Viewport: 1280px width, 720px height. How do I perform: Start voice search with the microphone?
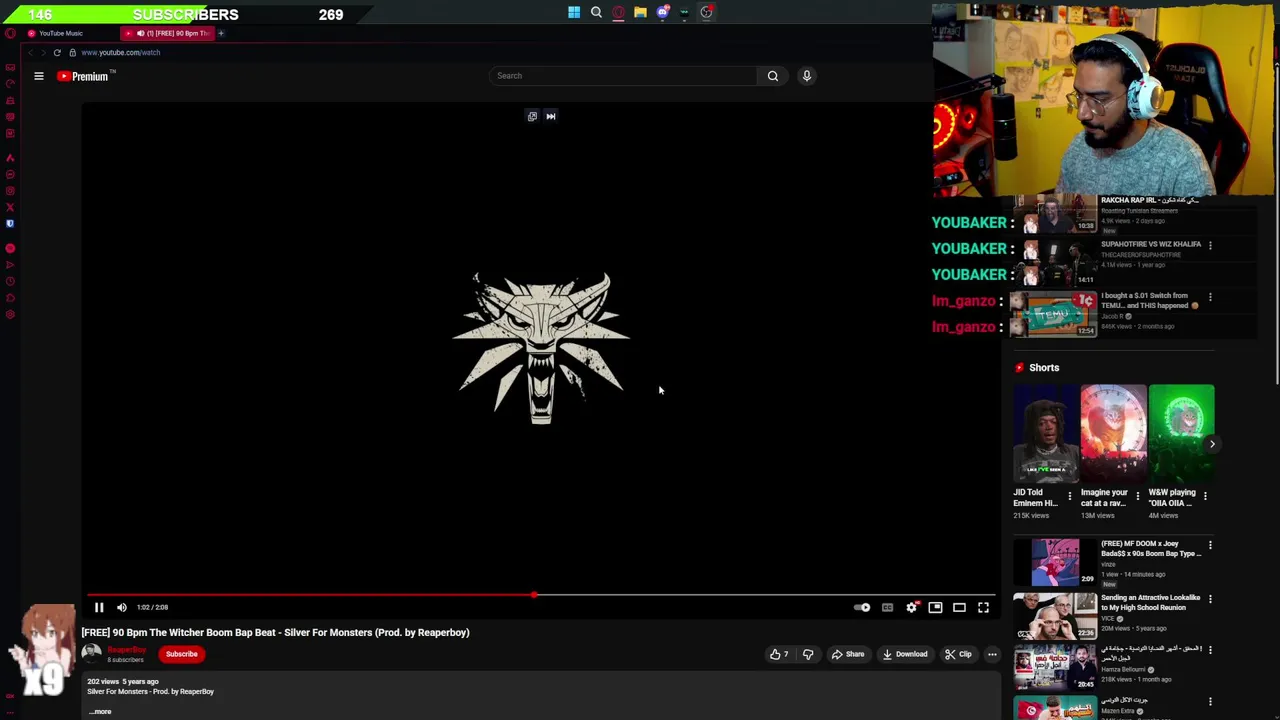click(807, 76)
